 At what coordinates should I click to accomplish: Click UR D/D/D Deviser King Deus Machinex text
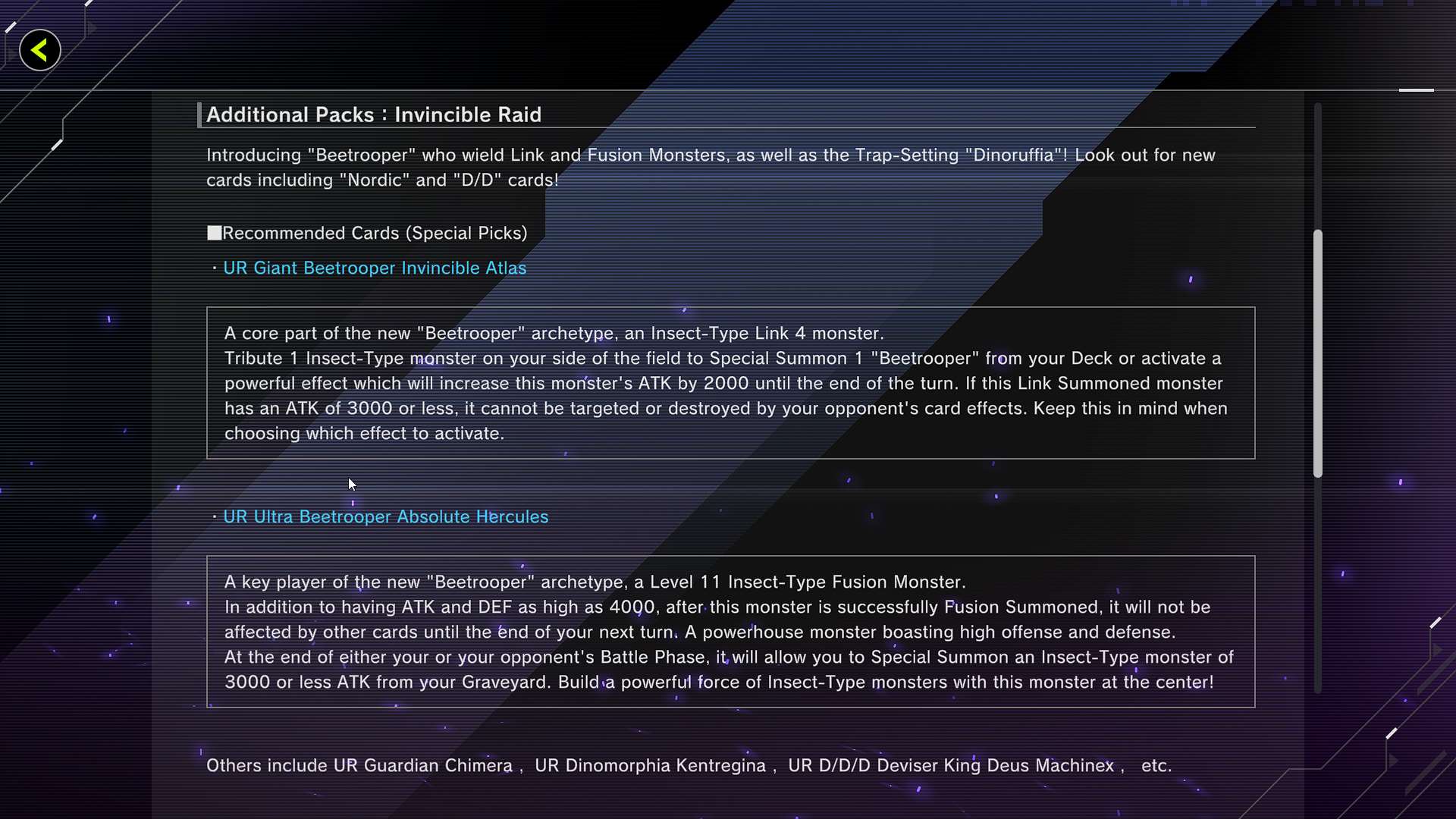[x=951, y=766]
